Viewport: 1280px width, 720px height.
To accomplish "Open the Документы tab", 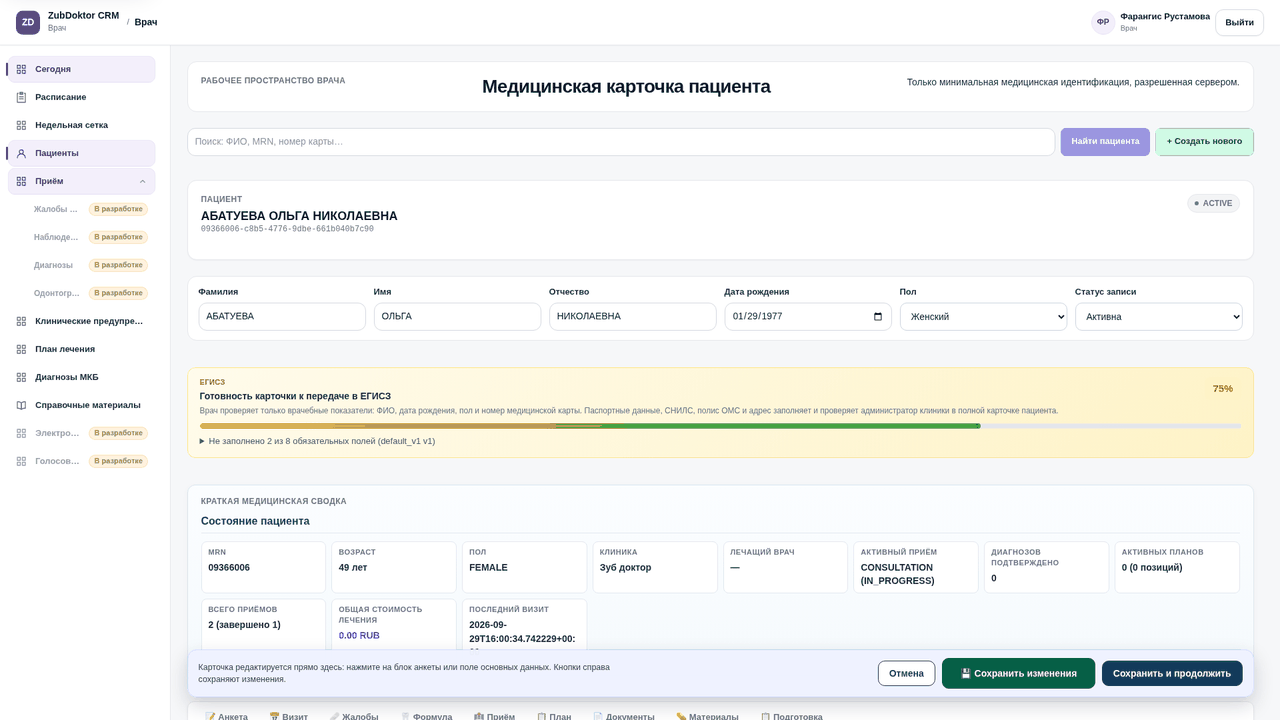I will coord(624,716).
